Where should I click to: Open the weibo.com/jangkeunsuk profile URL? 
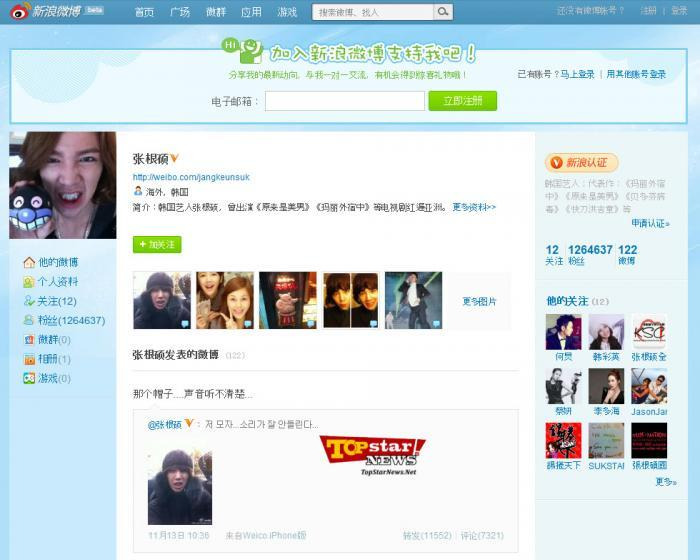(191, 177)
